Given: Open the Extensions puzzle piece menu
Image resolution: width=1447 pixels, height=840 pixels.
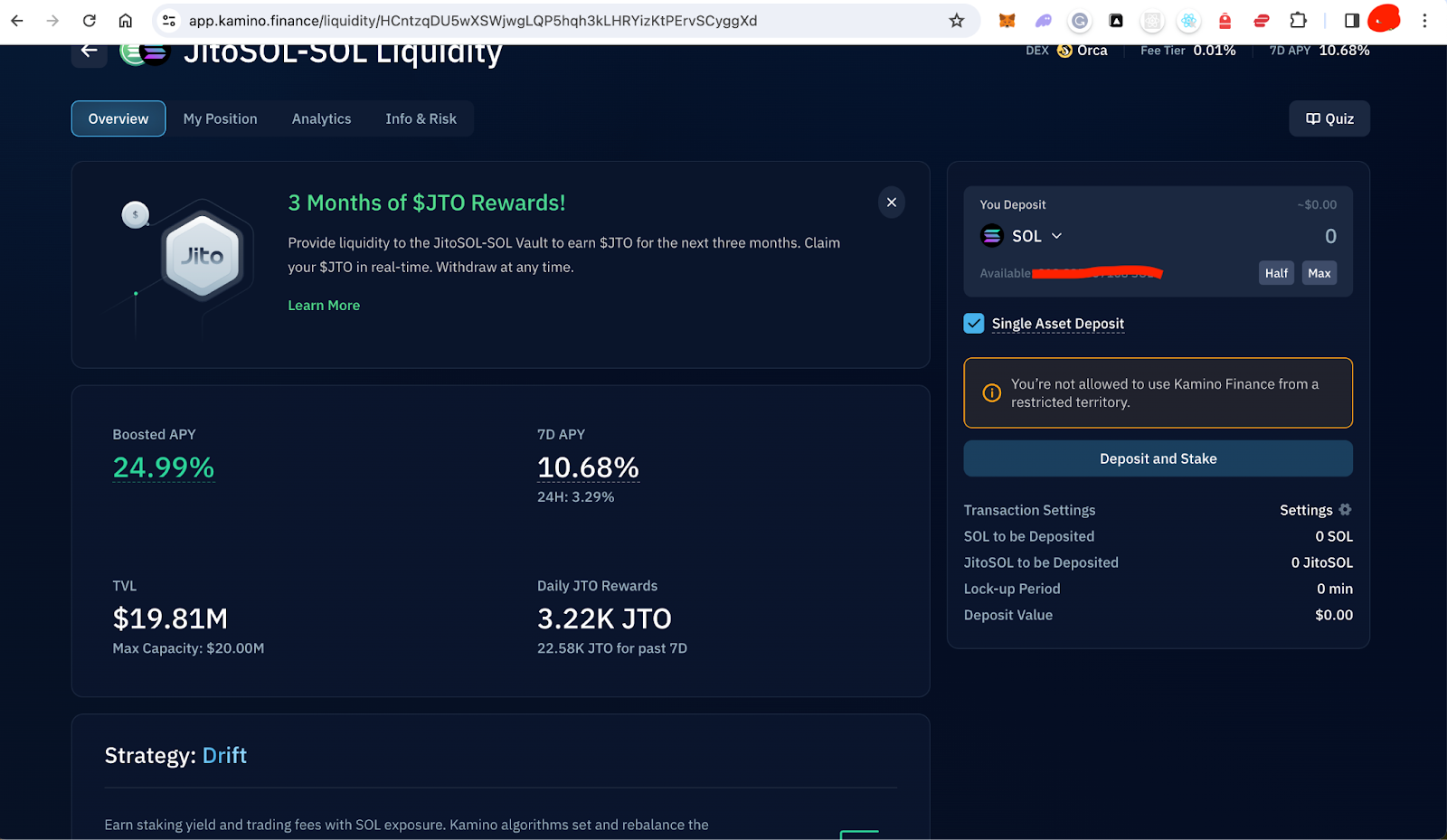Looking at the screenshot, I should pos(1298,21).
